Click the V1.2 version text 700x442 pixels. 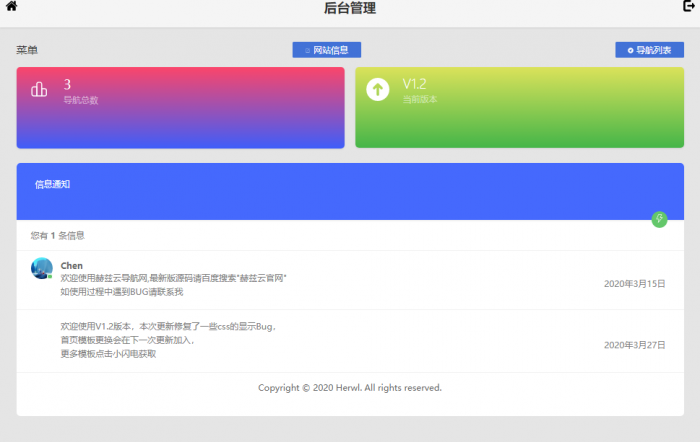coord(415,85)
